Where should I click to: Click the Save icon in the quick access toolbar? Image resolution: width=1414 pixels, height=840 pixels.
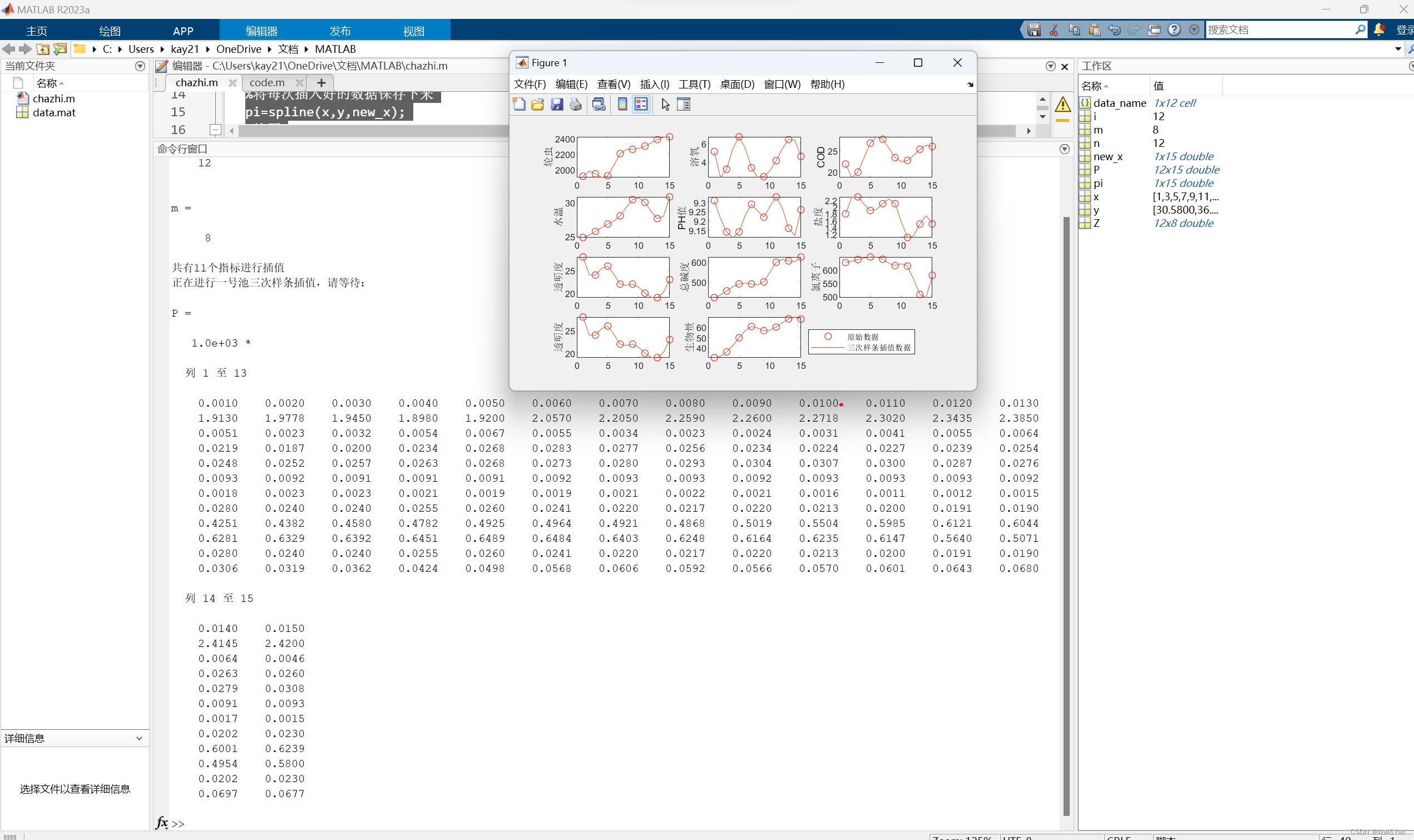[x=1034, y=30]
